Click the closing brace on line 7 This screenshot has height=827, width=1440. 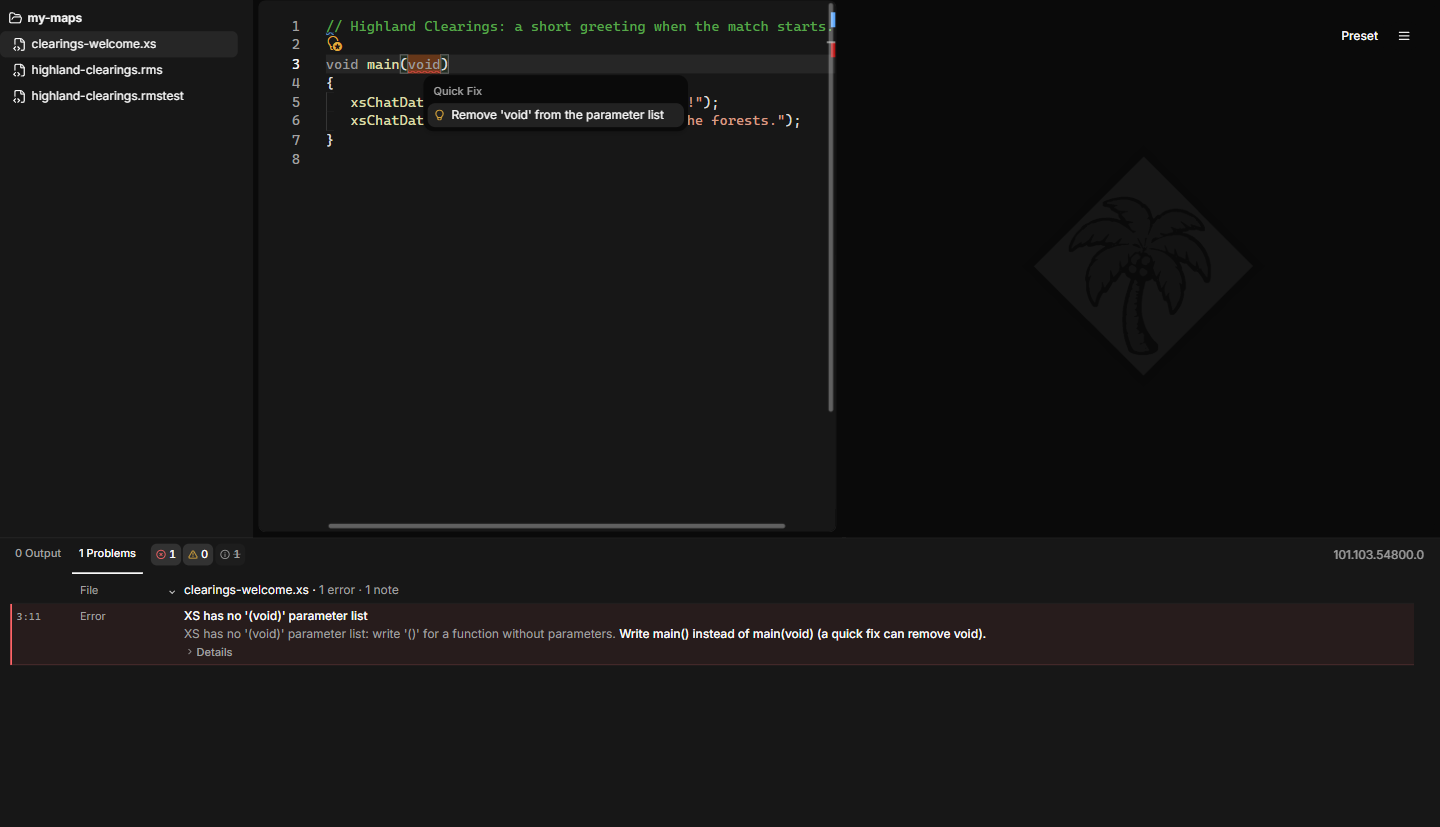[330, 140]
